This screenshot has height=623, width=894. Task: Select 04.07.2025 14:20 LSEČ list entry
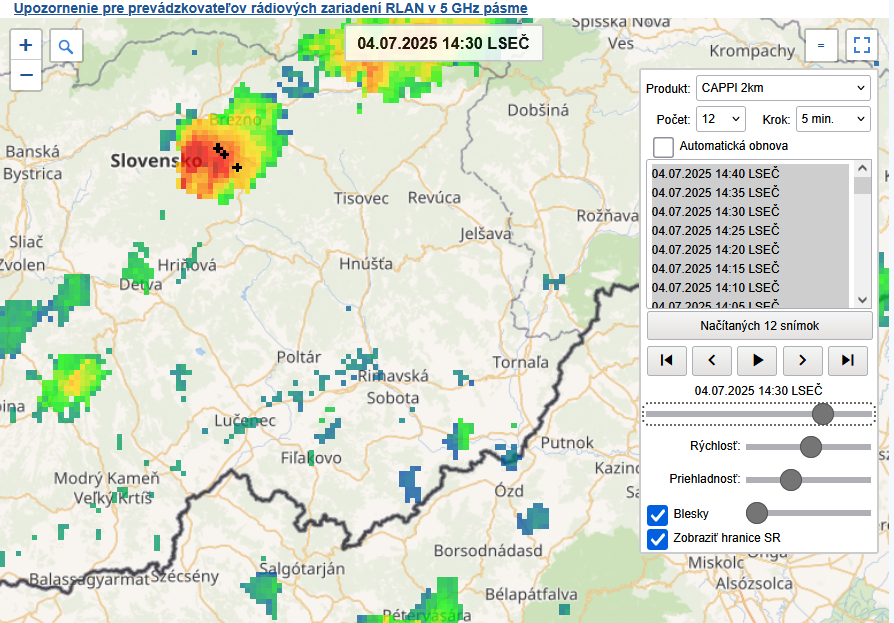pyautogui.click(x=715, y=250)
